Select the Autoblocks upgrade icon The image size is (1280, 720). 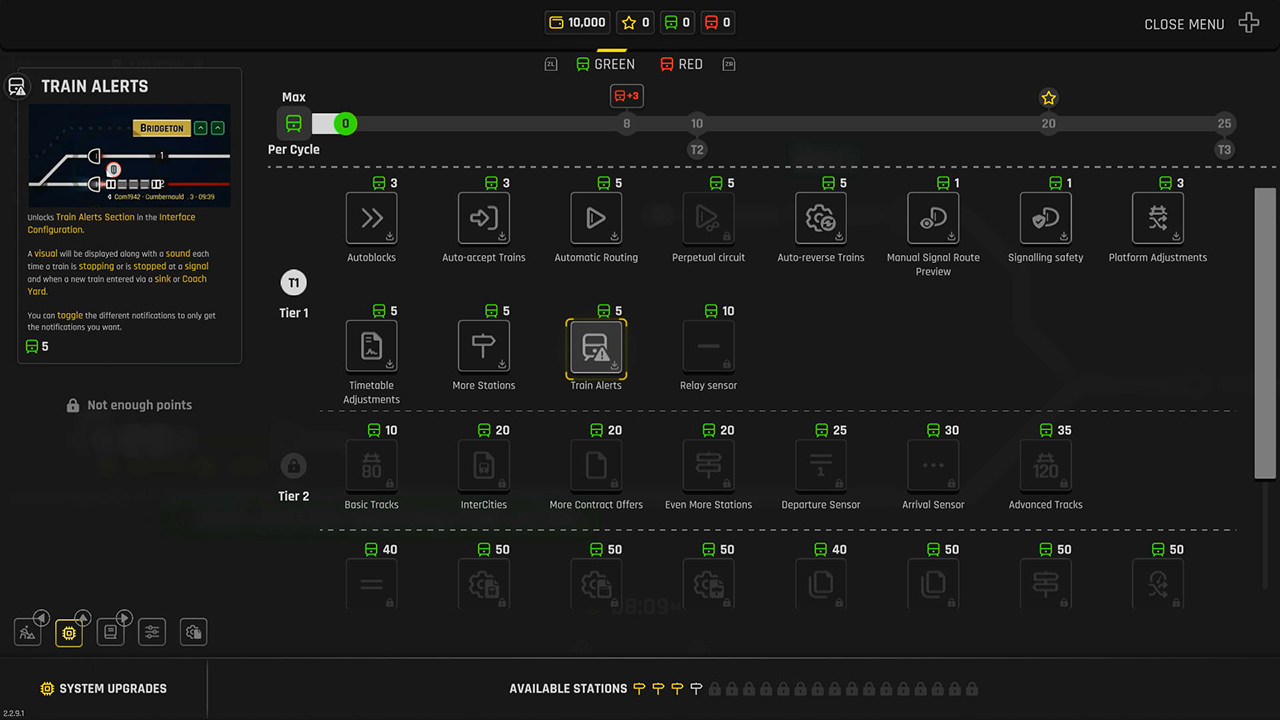tap(371, 218)
